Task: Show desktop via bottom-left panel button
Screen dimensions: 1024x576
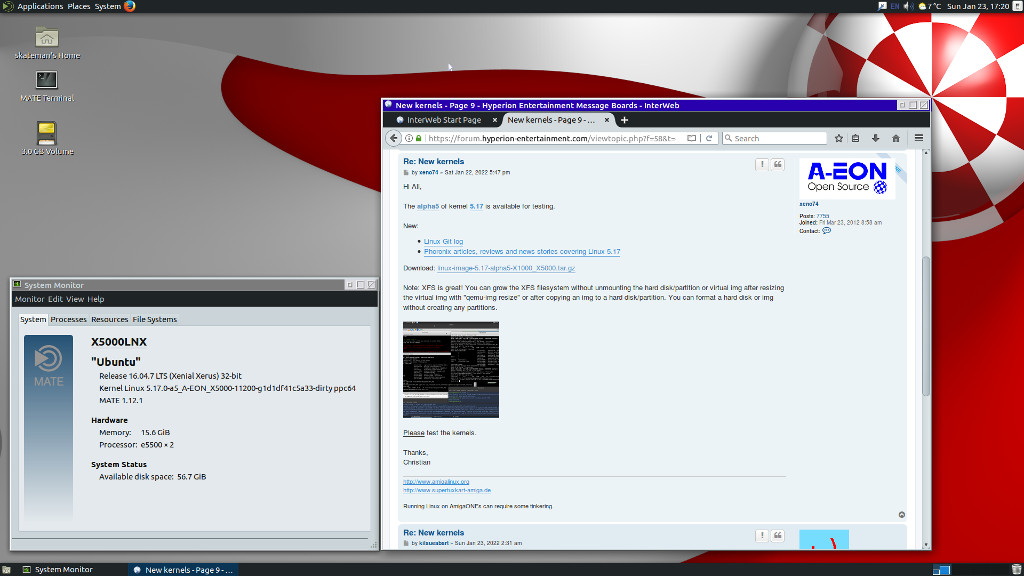Action: tap(7, 569)
